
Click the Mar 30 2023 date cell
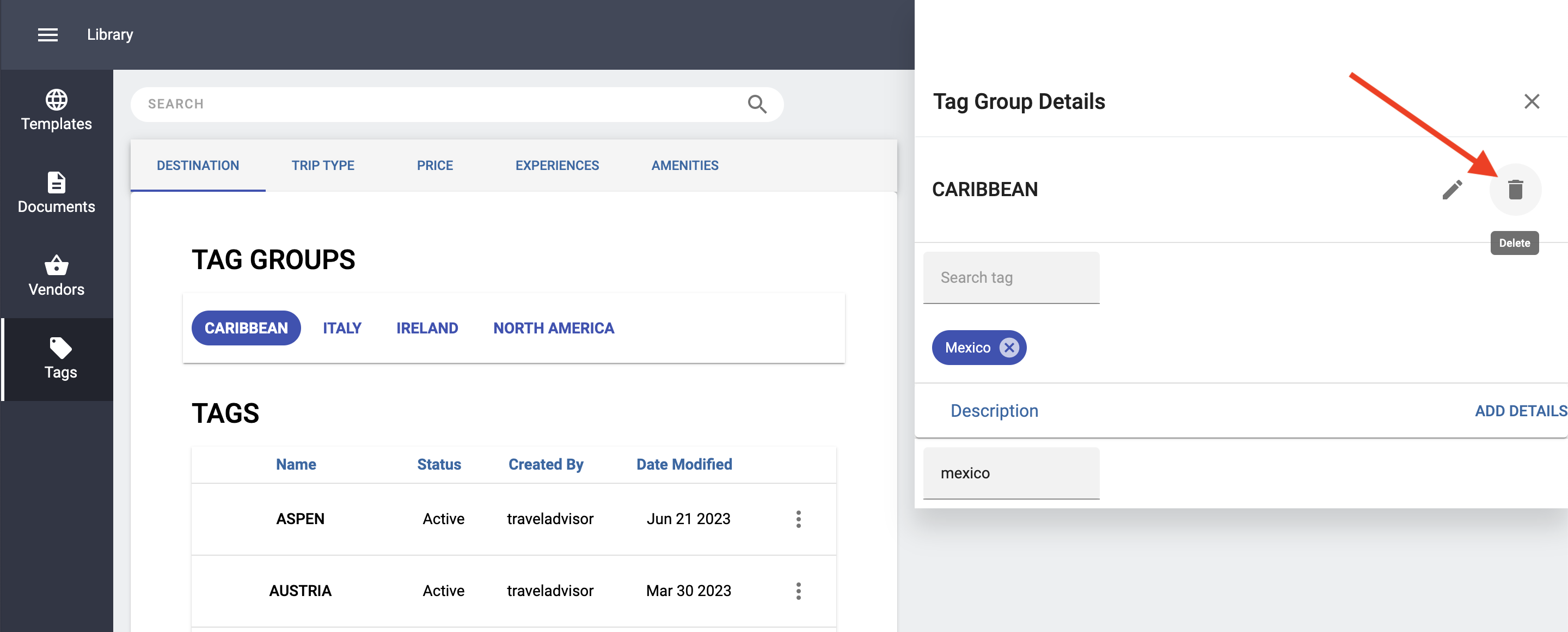click(688, 591)
